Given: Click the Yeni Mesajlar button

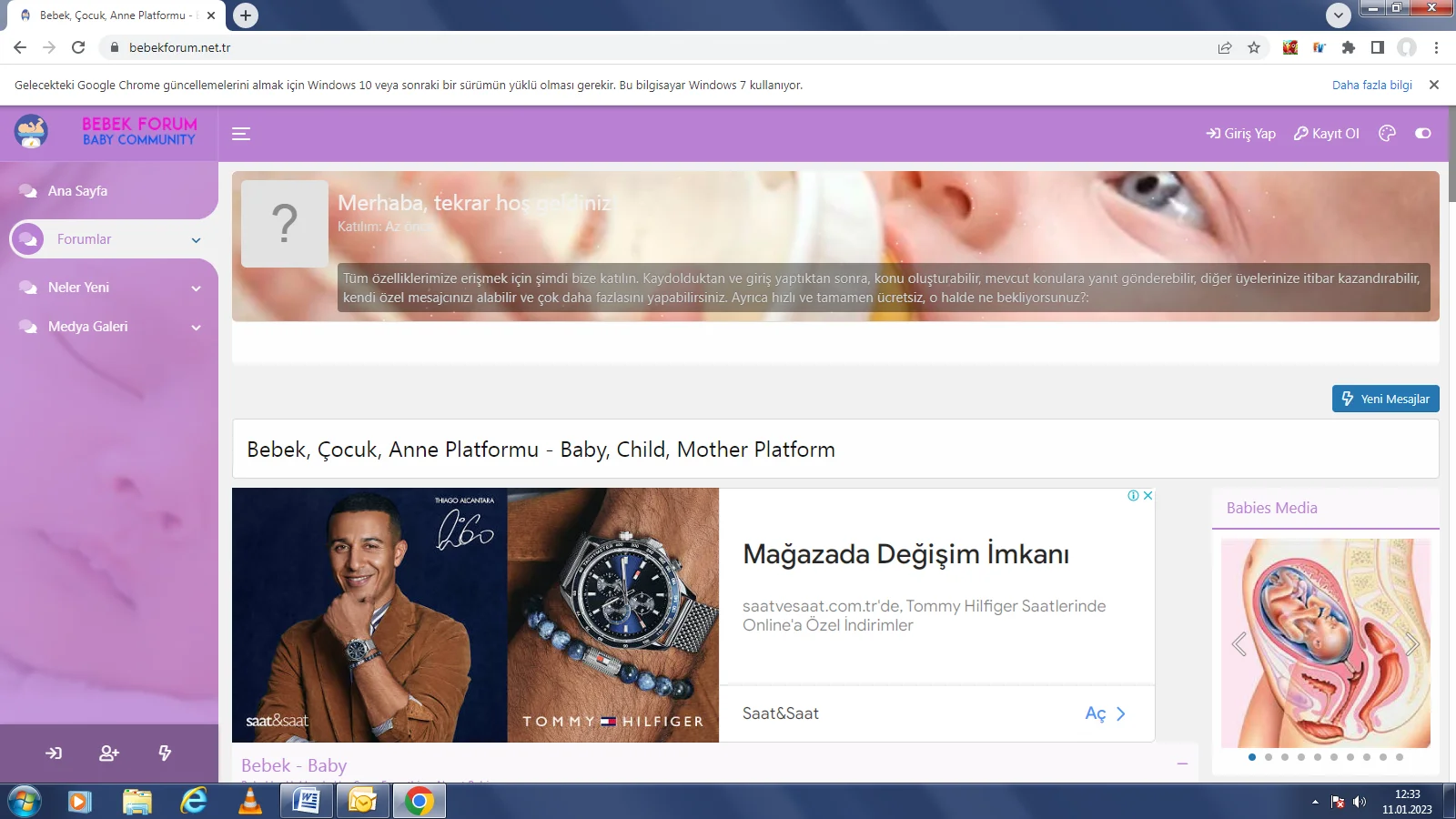Looking at the screenshot, I should point(1385,399).
